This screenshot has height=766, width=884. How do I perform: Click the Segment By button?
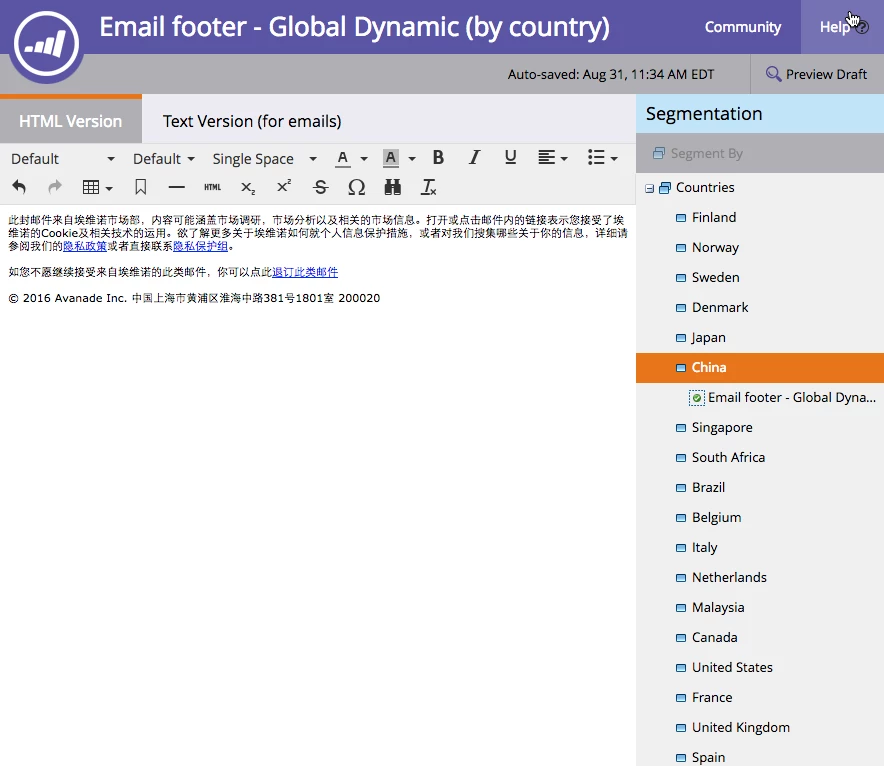point(698,153)
